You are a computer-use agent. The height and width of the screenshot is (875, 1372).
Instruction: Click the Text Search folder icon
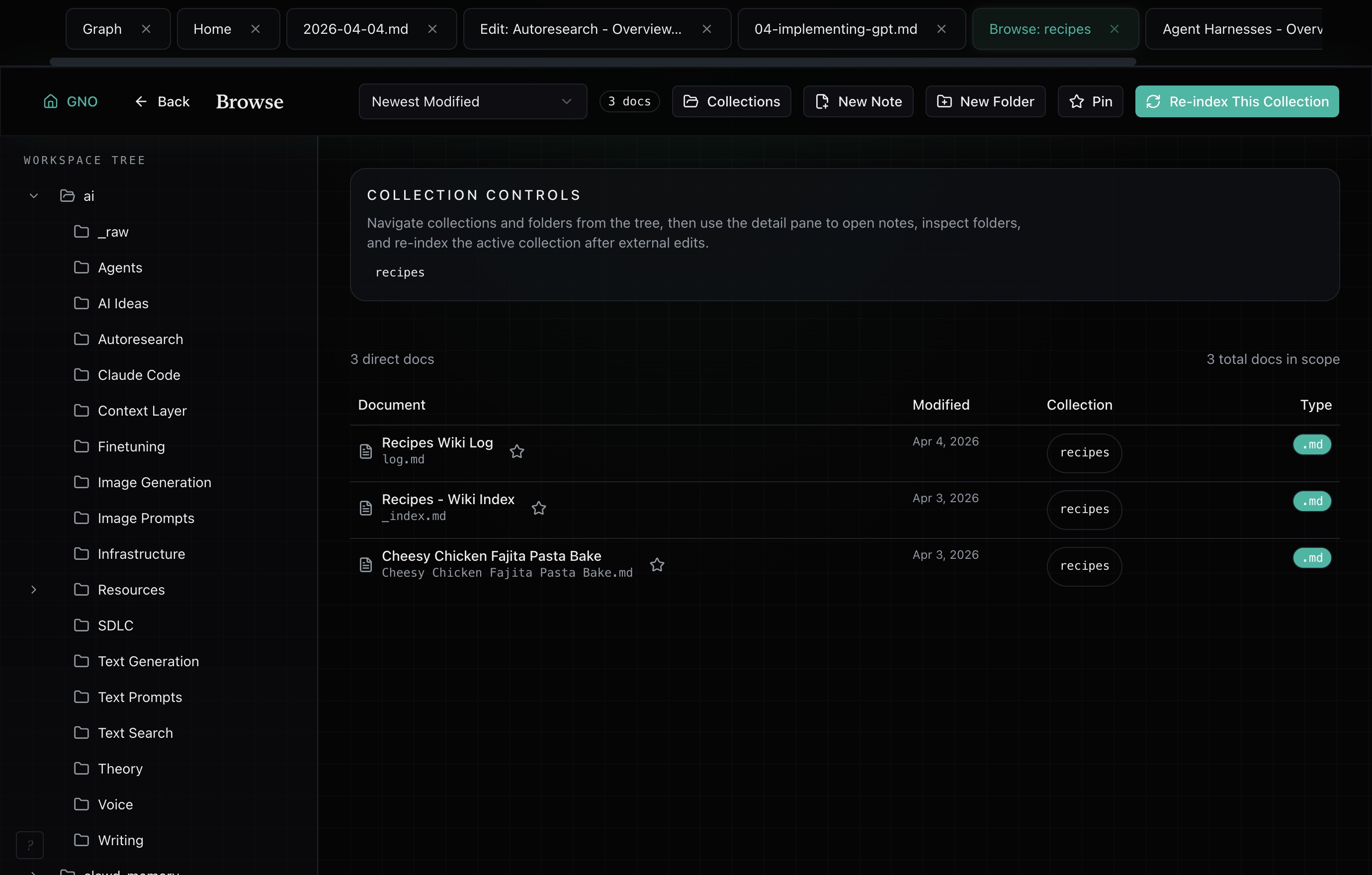pyautogui.click(x=82, y=733)
